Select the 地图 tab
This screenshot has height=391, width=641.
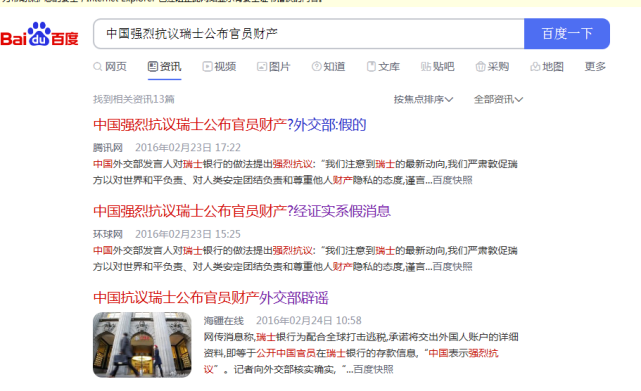[547, 66]
